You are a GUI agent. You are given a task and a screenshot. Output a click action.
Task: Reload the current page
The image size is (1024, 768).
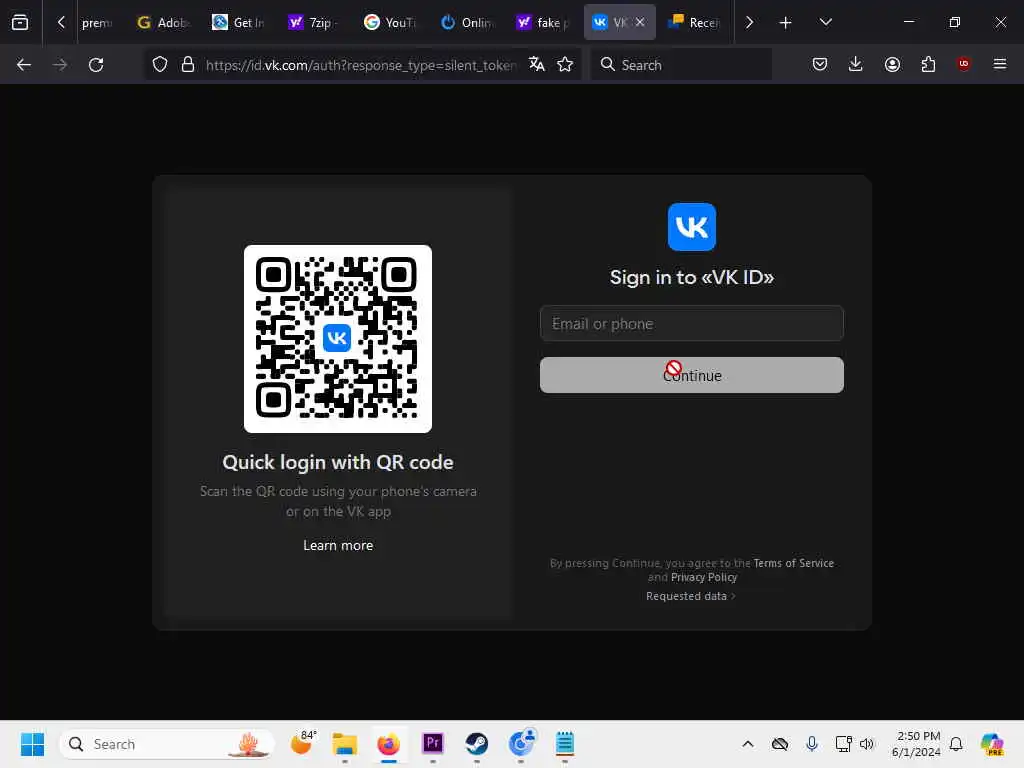point(96,65)
